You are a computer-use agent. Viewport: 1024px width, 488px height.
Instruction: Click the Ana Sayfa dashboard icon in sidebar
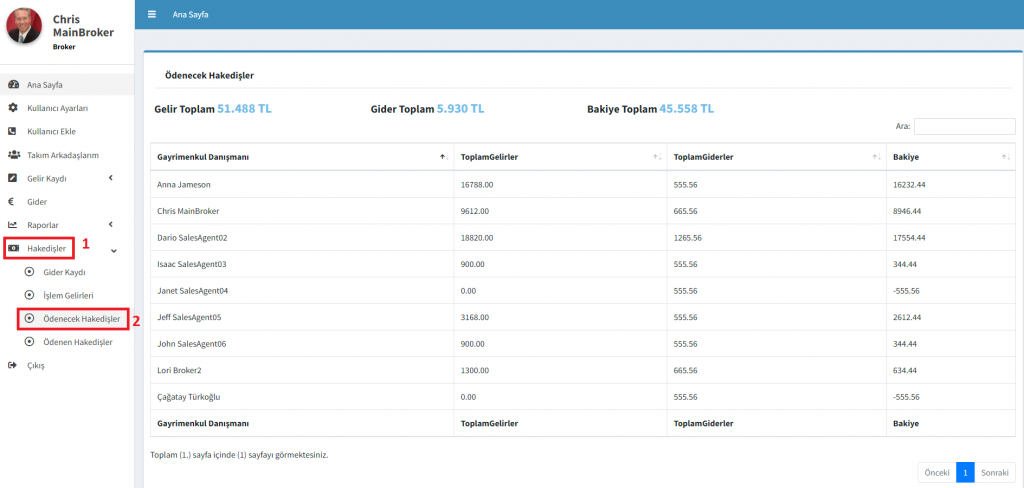13,85
